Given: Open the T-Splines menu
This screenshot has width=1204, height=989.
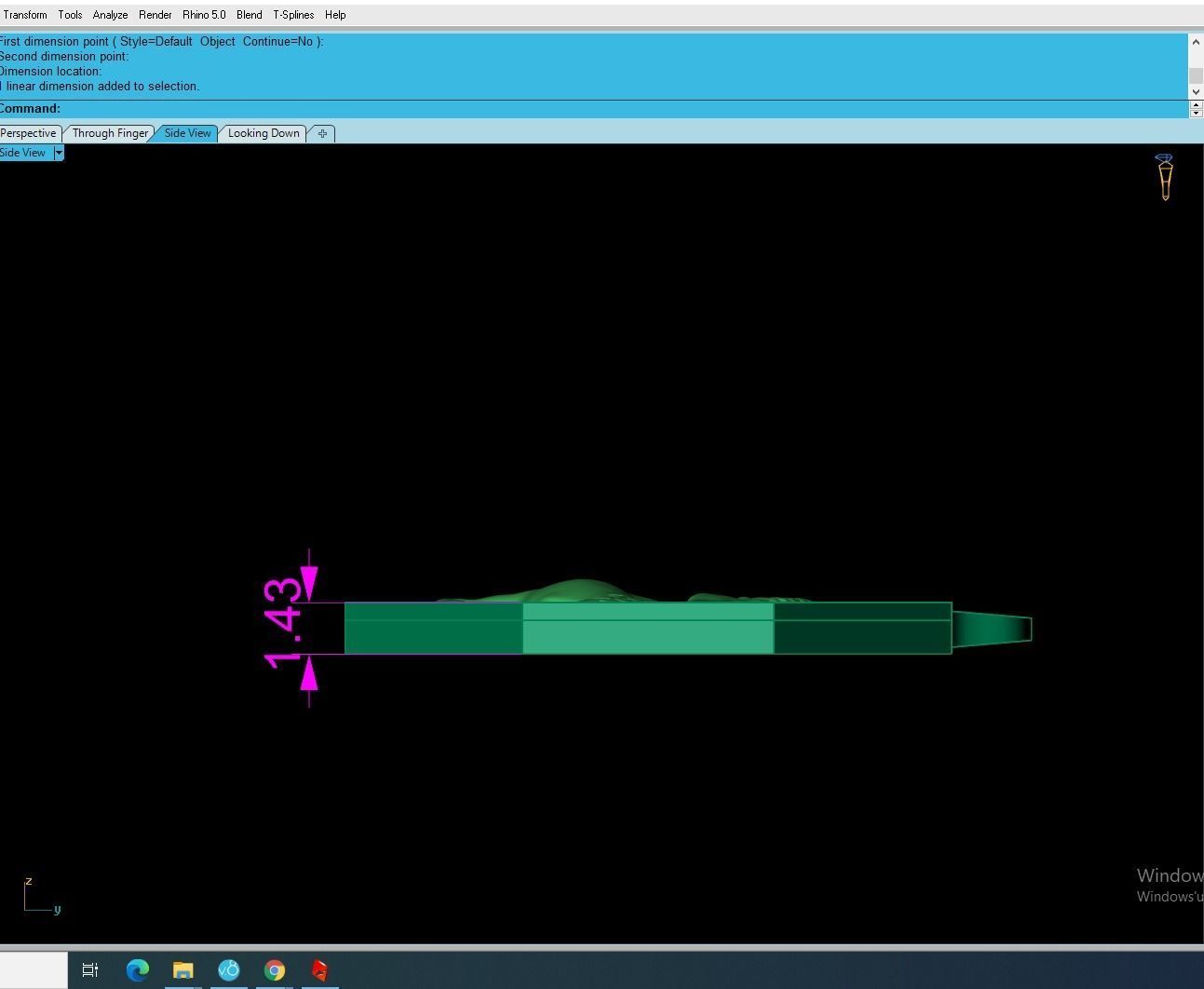Looking at the screenshot, I should tap(293, 15).
